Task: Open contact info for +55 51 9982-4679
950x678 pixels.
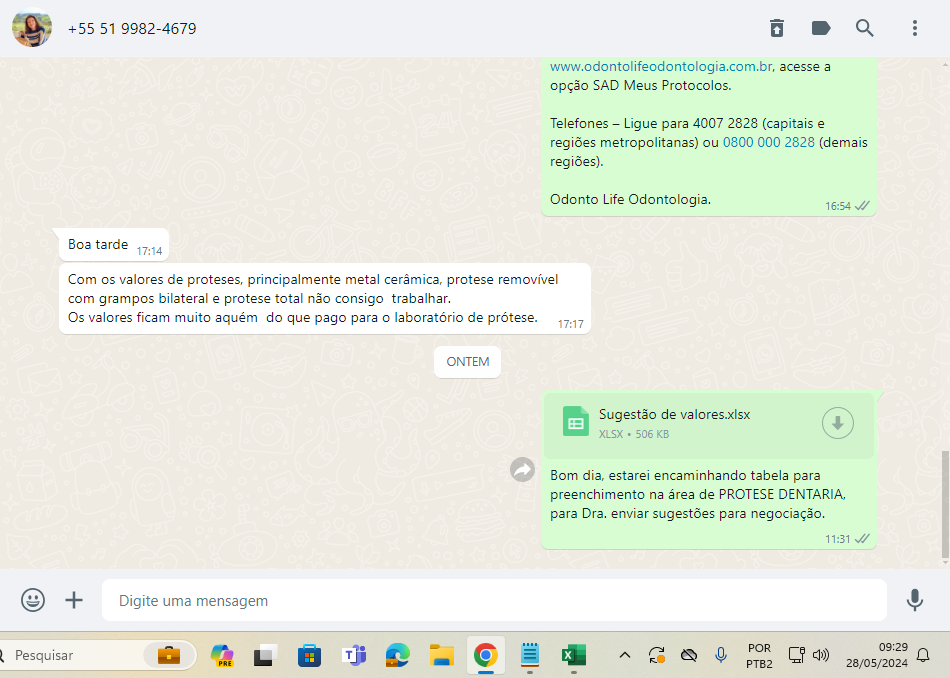Action: pyautogui.click(x=132, y=29)
